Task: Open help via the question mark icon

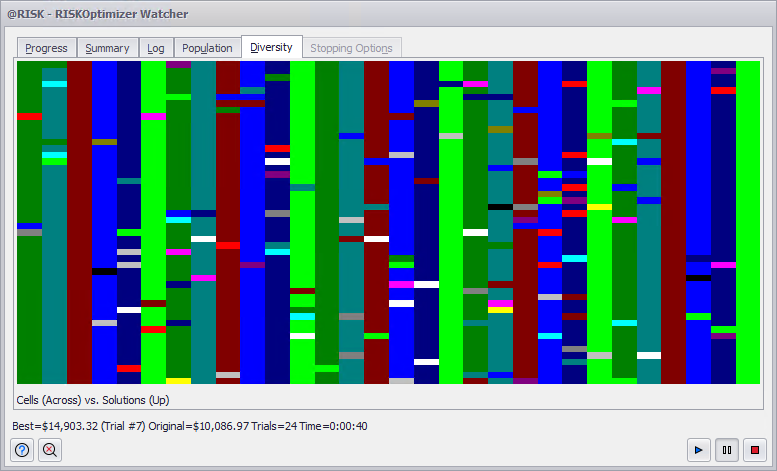Action: click(22, 450)
